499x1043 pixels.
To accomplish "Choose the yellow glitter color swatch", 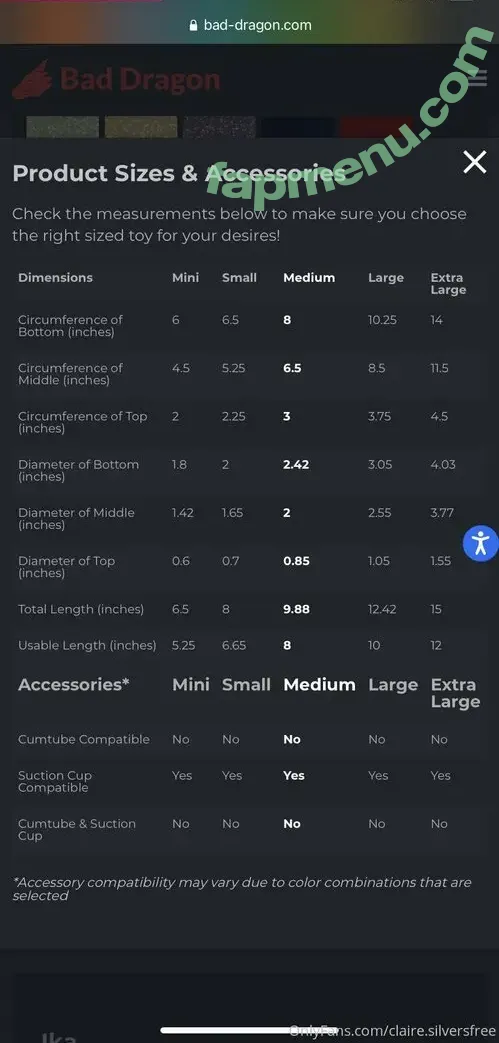I will click(141, 127).
